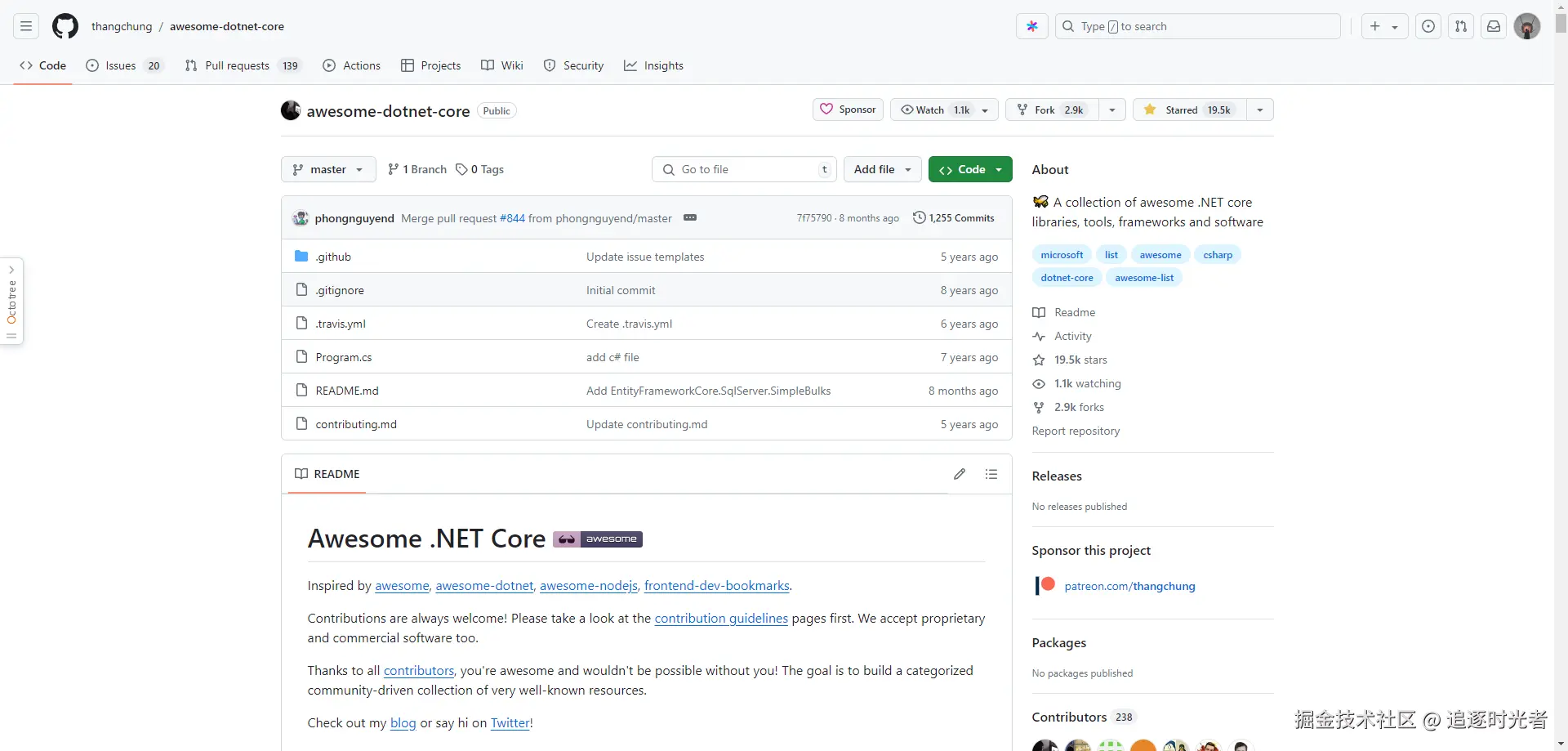The width and height of the screenshot is (1568, 751).
Task: Open the issues shortcut icon in header
Action: click(x=1428, y=26)
